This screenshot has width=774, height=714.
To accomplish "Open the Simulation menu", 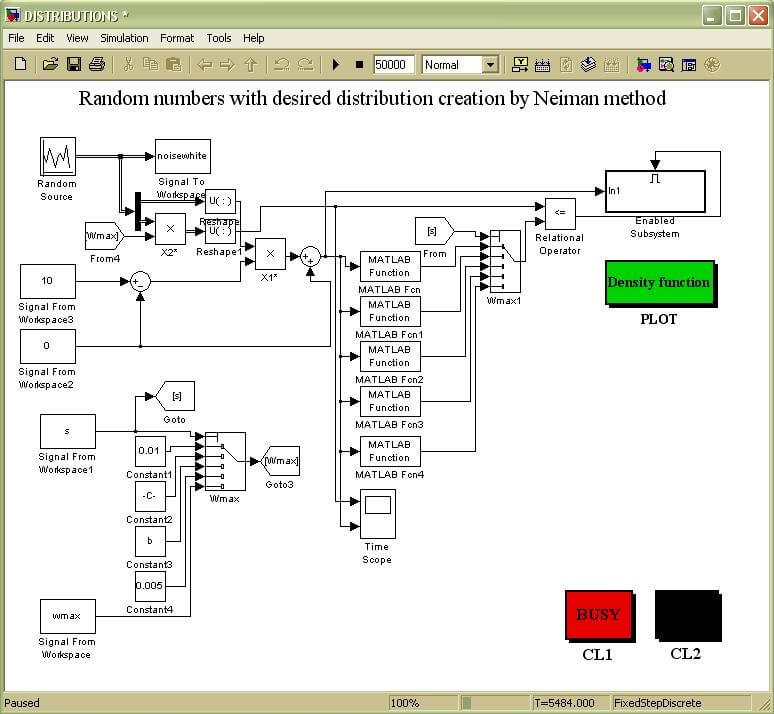I will [124, 38].
